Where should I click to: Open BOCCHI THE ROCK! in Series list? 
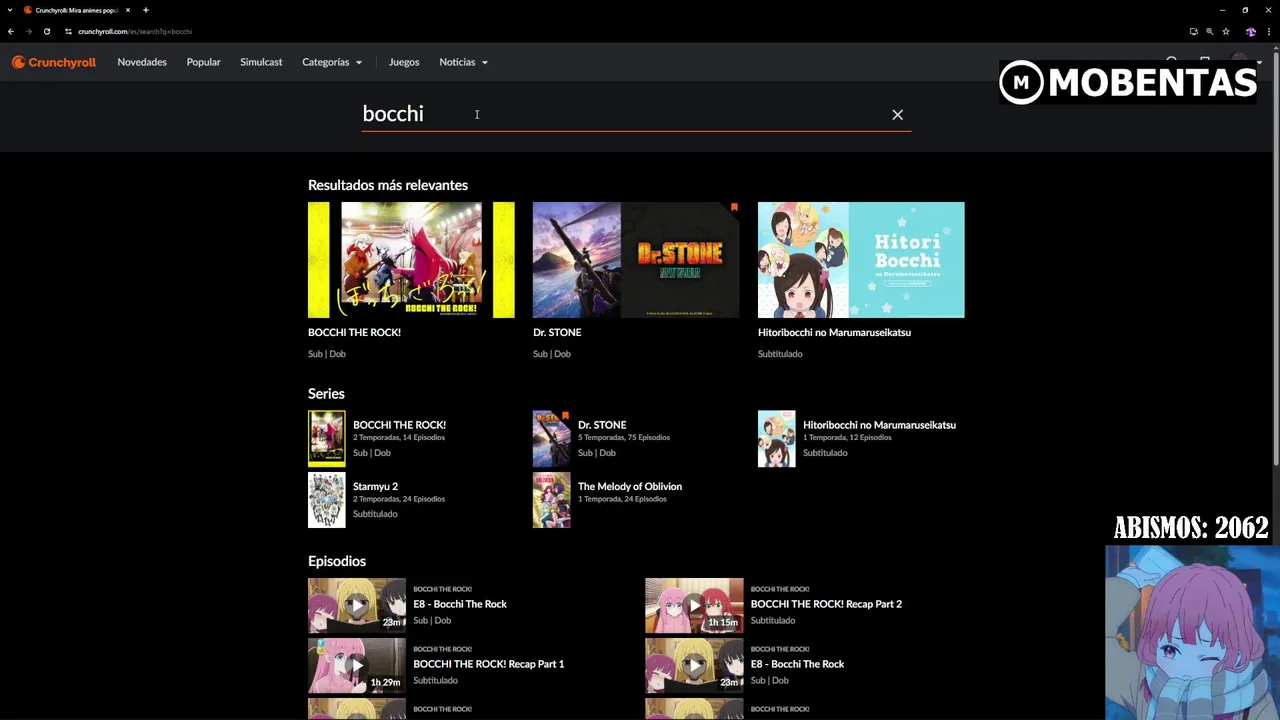399,425
